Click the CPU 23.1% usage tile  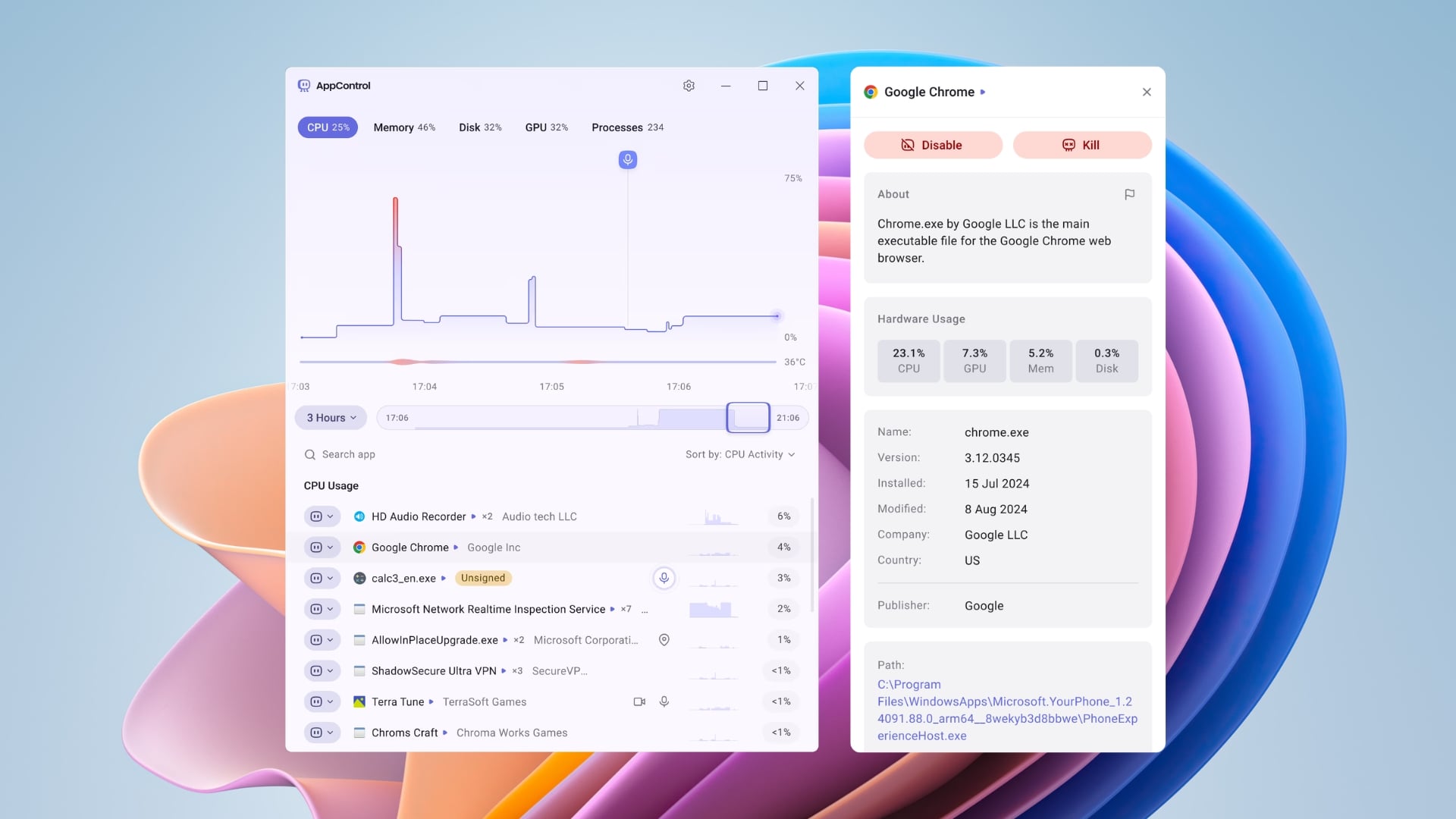(x=908, y=361)
